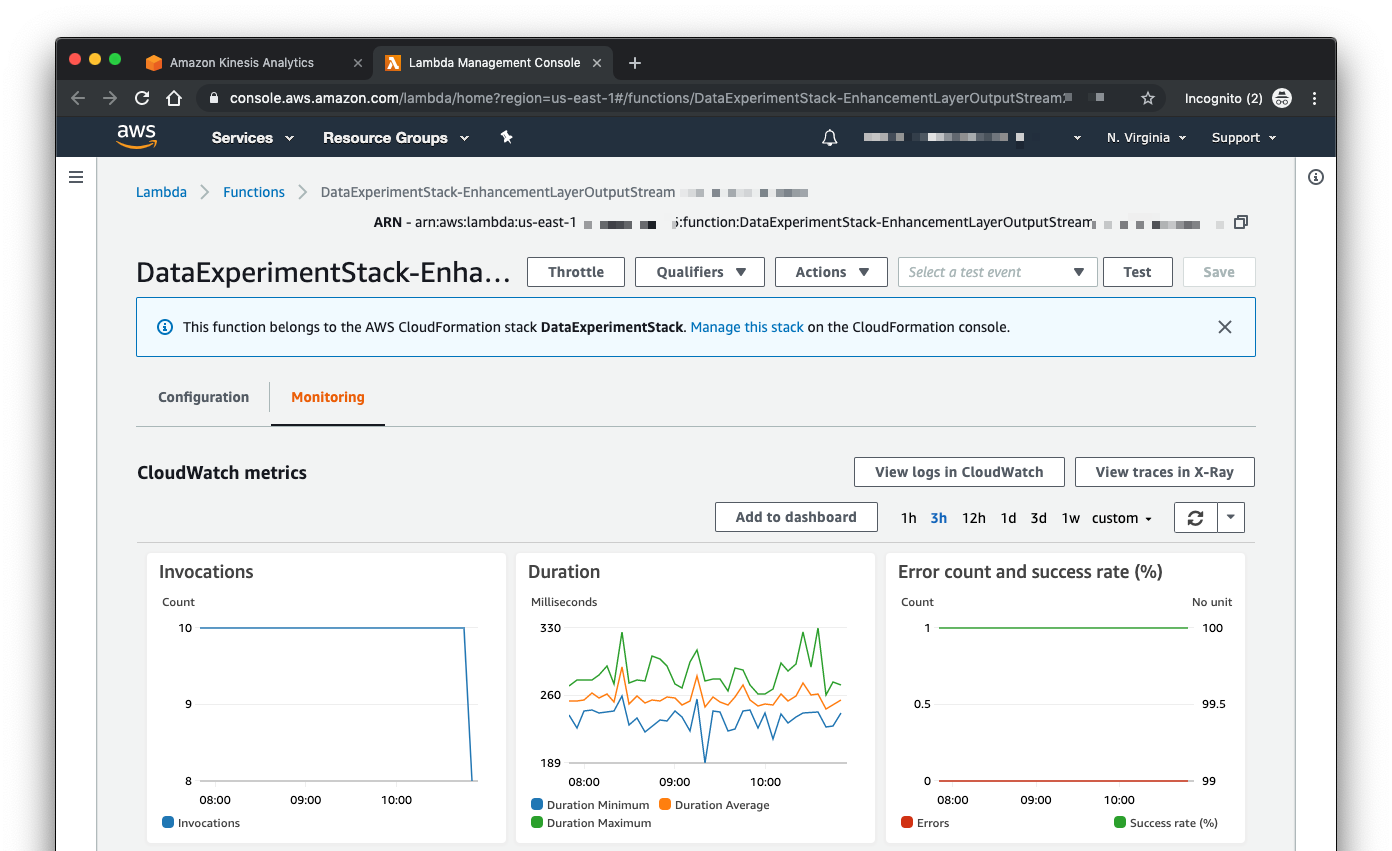This screenshot has width=1392, height=851.
Task: Click the forward navigation arrow
Action: [x=110, y=98]
